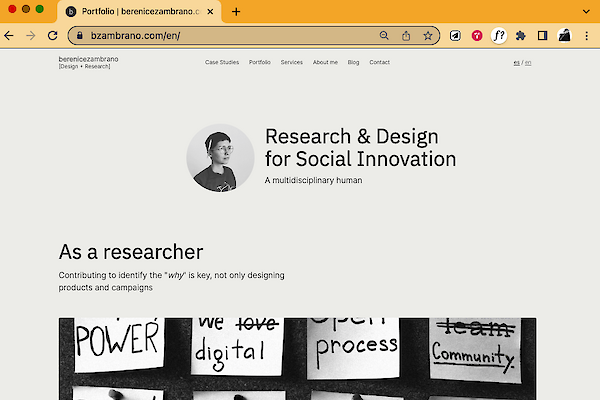Open the Chrome profile avatar
The height and width of the screenshot is (400, 600).
pos(564,36)
